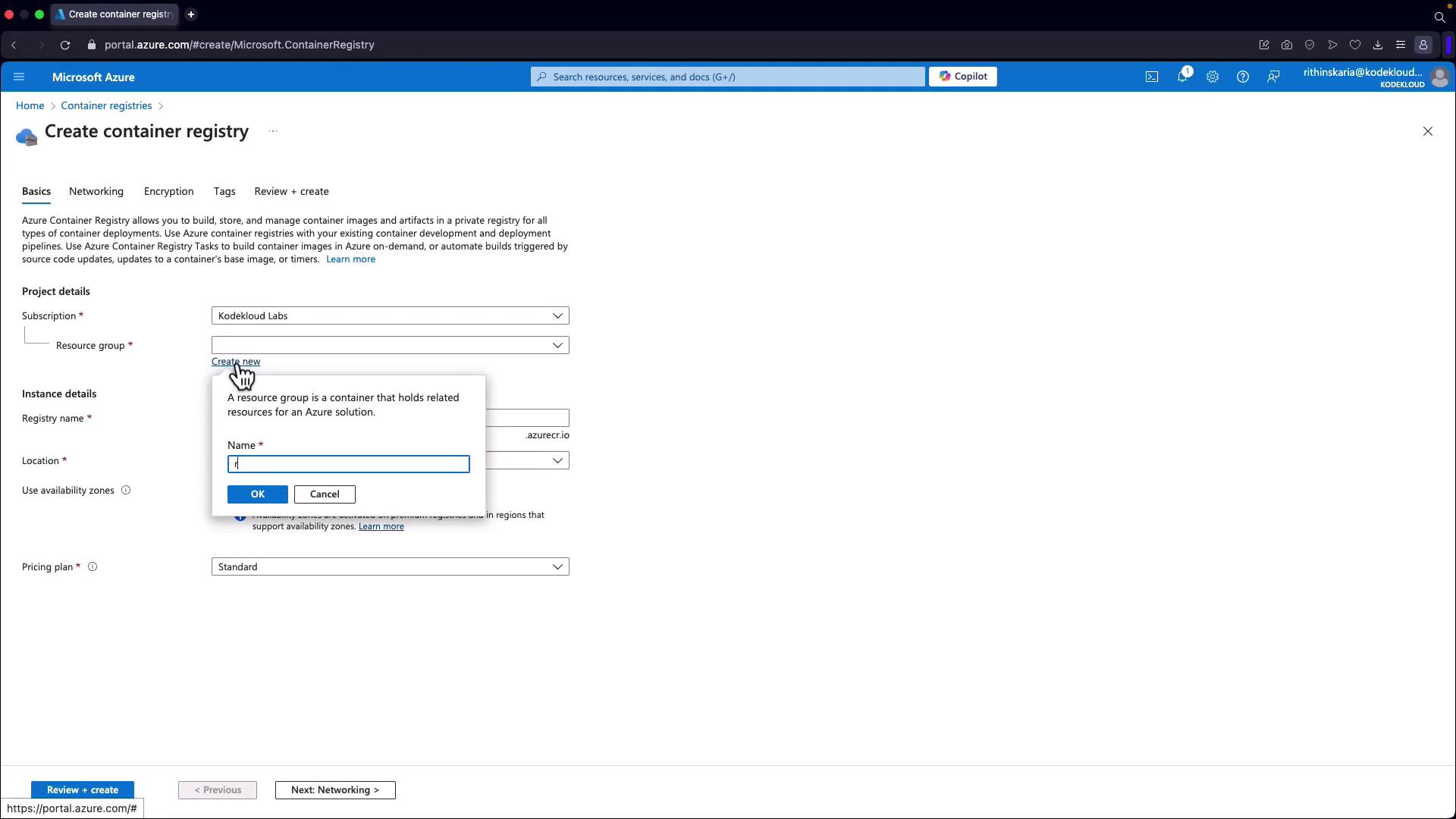Click the availability zones info icon
Viewport: 1456px width, 819px height.
(126, 491)
